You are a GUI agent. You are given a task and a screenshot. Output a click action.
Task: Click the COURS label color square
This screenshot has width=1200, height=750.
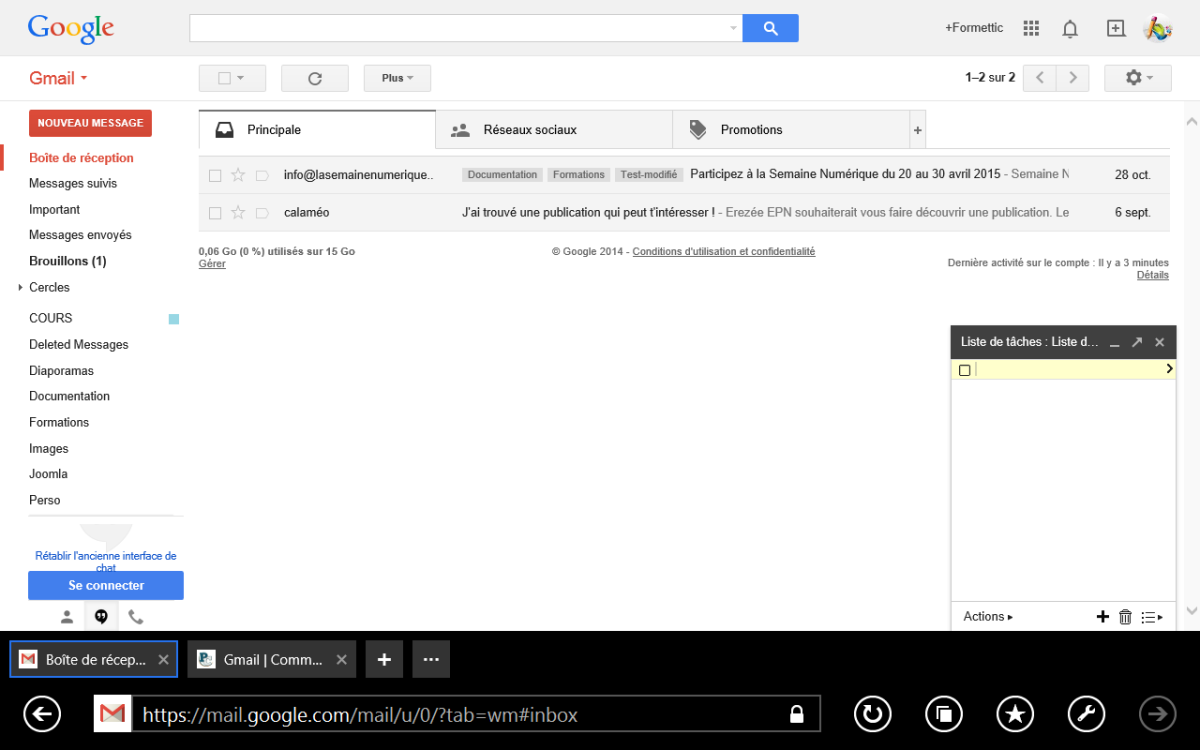click(x=174, y=319)
